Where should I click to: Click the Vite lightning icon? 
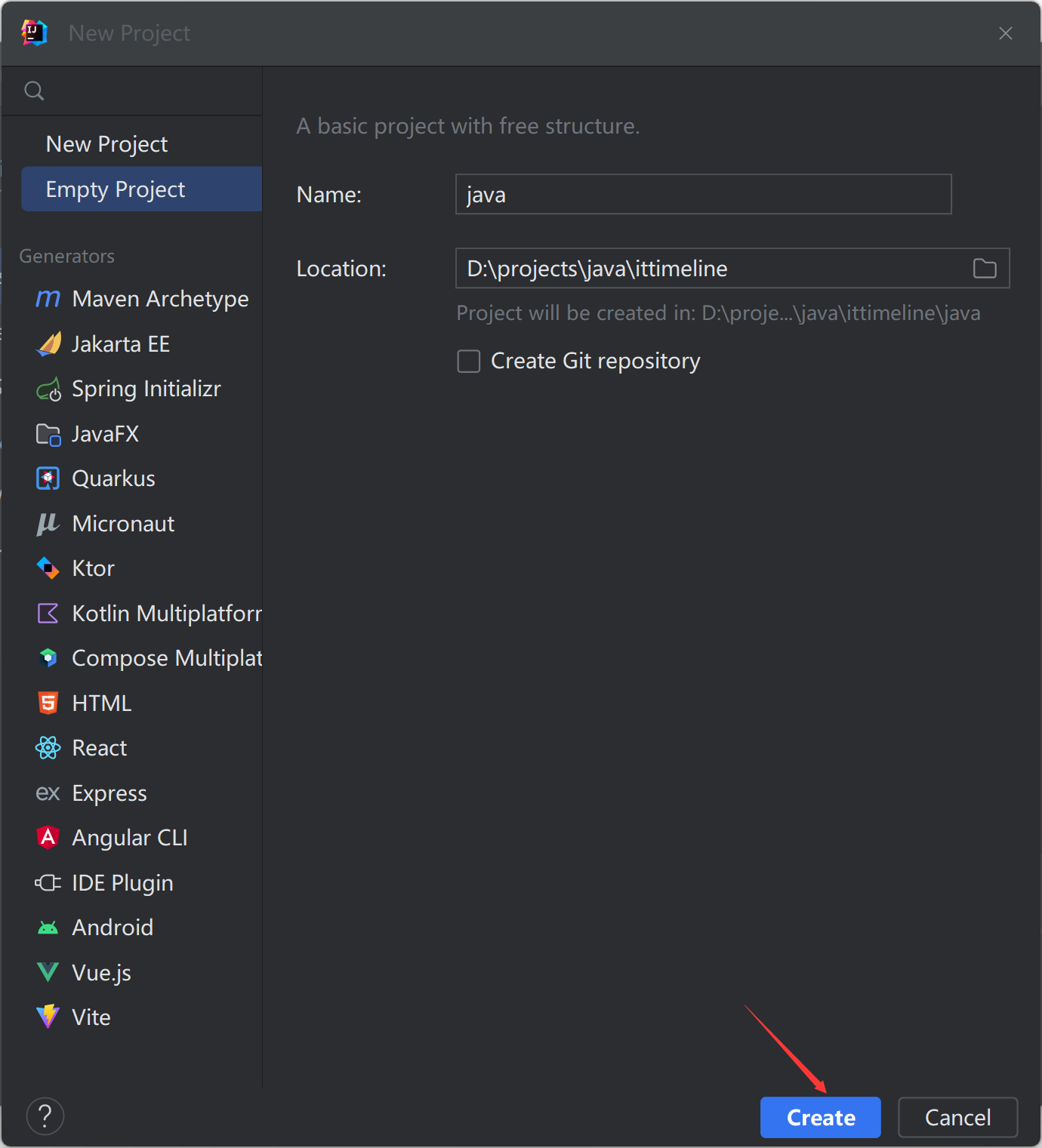[x=48, y=1017]
